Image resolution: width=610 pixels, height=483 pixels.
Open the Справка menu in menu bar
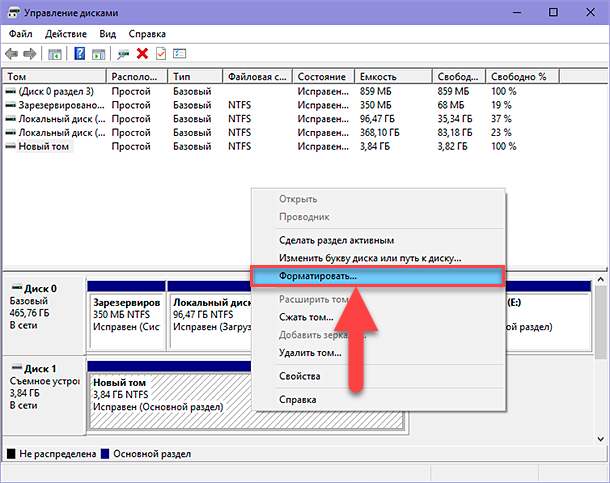pos(147,34)
